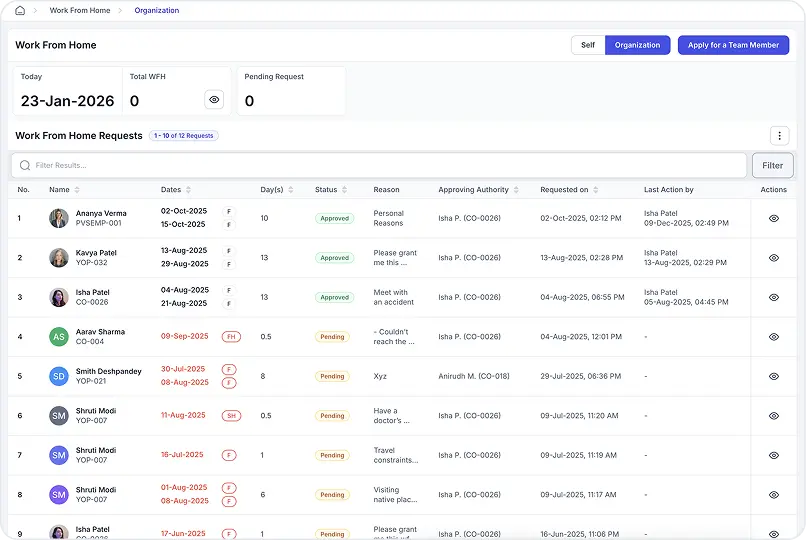Click the search magnifier icon in filter box
806x540 pixels.
click(x=25, y=166)
